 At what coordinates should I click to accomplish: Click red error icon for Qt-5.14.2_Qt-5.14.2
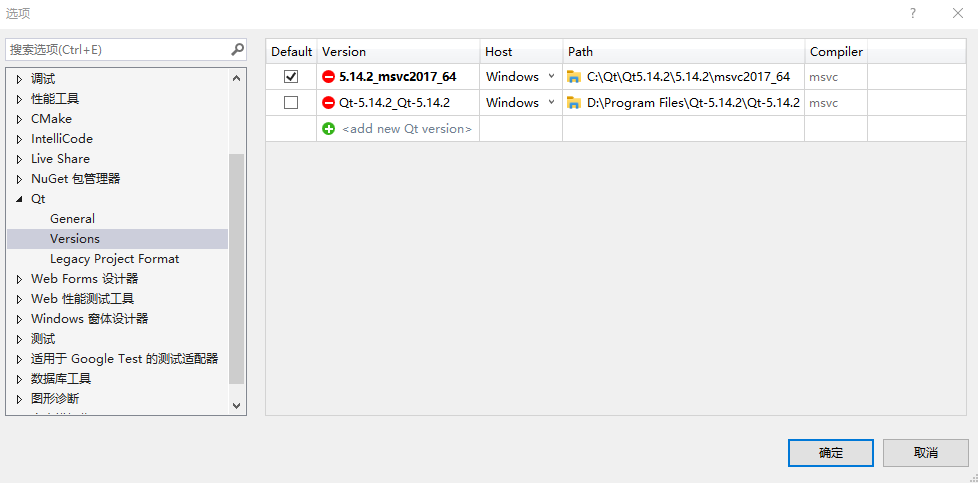tap(329, 103)
